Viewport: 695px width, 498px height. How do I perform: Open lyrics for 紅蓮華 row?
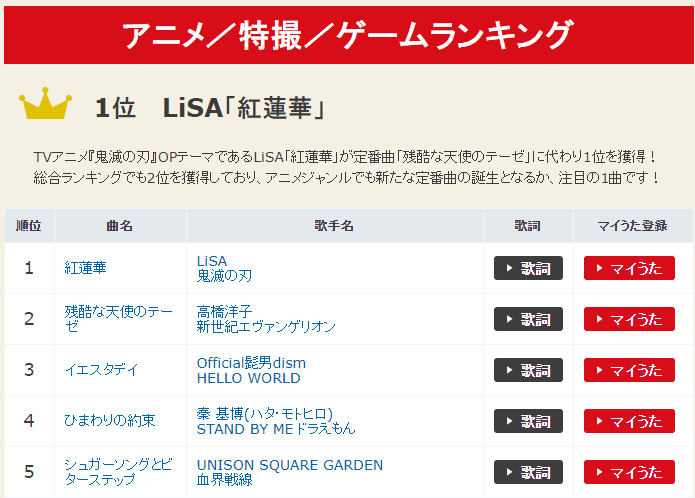point(528,268)
